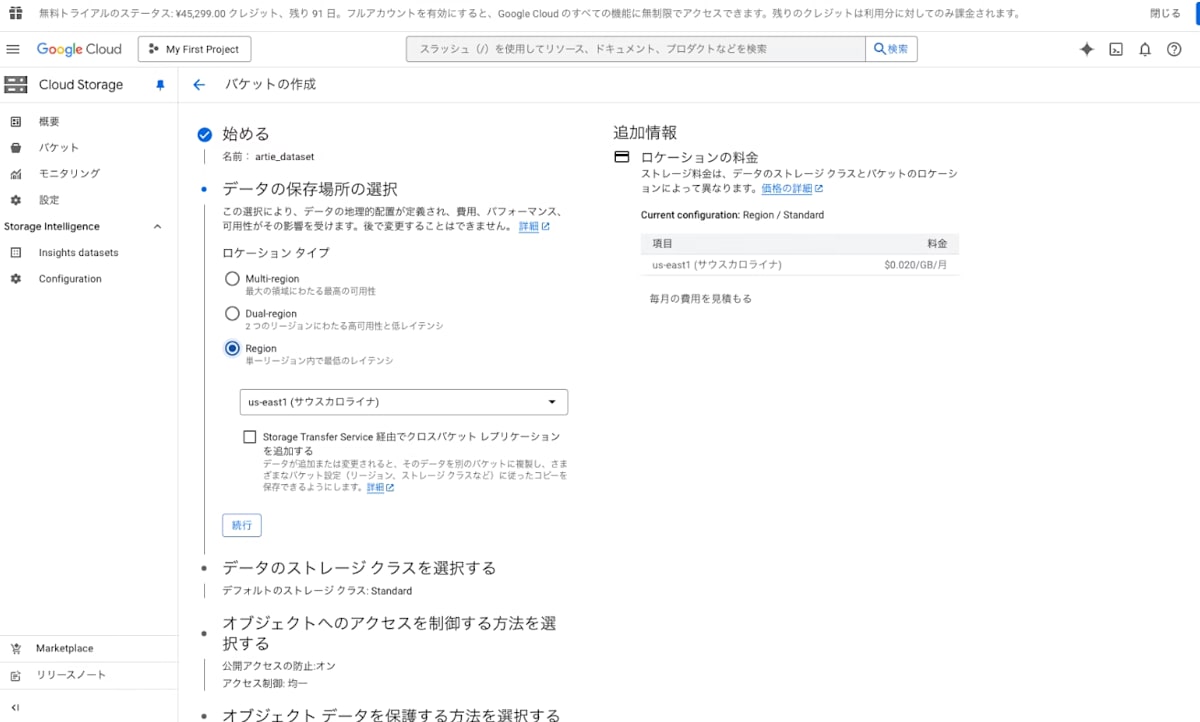The width and height of the screenshot is (1200, 722).
Task: Click the $0.020/GB/月 price value
Action: tap(915, 265)
